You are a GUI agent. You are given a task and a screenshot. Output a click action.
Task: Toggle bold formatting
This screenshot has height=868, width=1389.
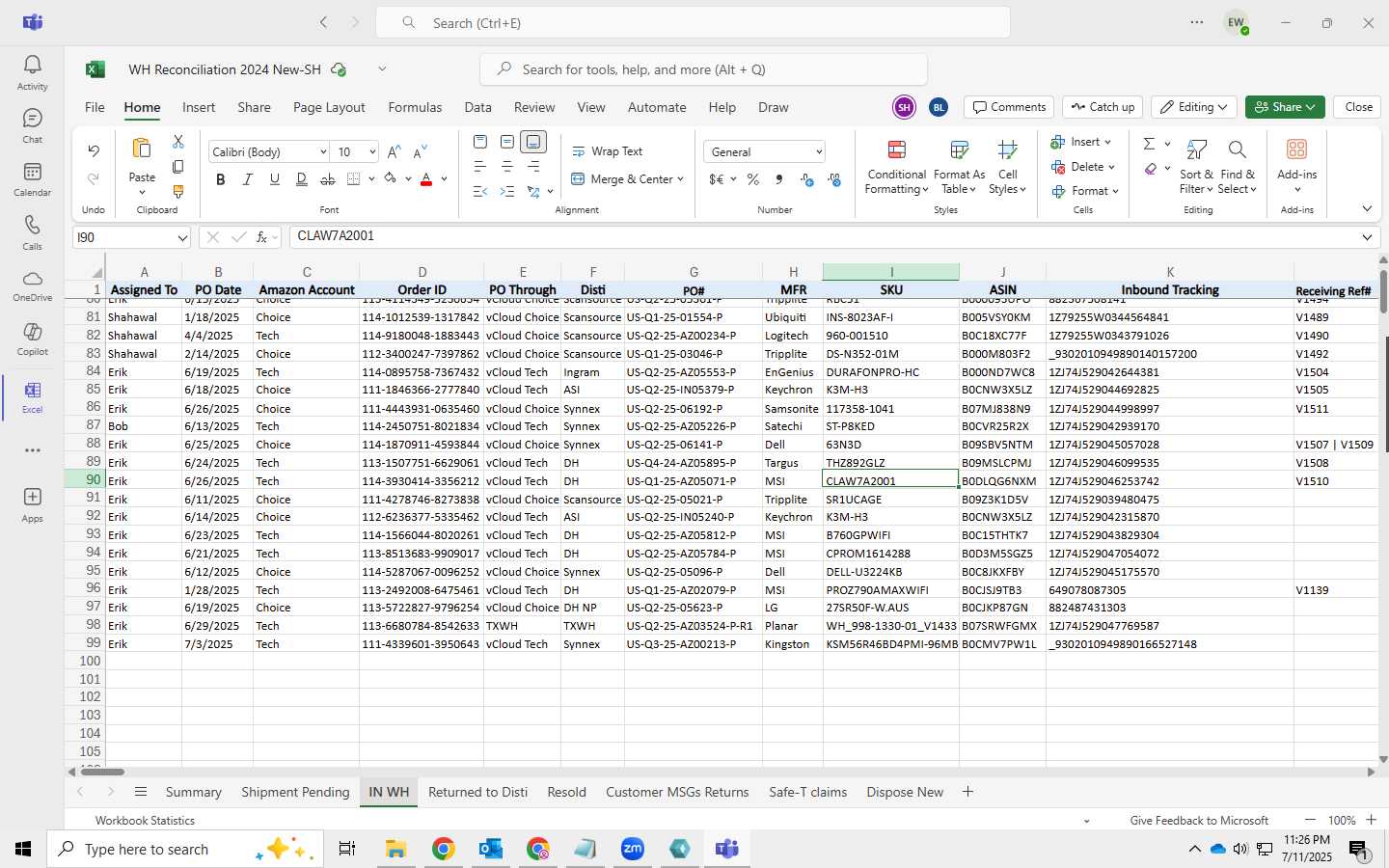click(x=221, y=179)
